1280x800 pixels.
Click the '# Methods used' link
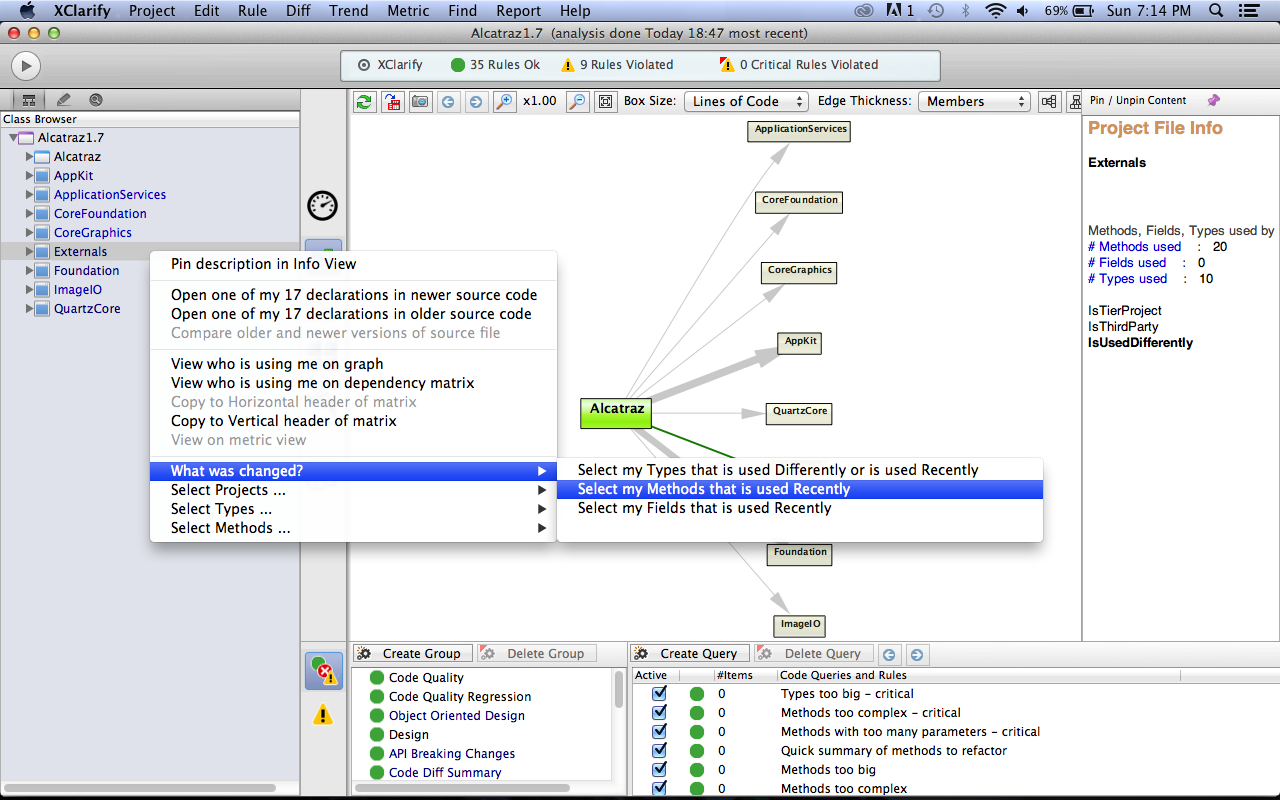pyautogui.click(x=1134, y=247)
